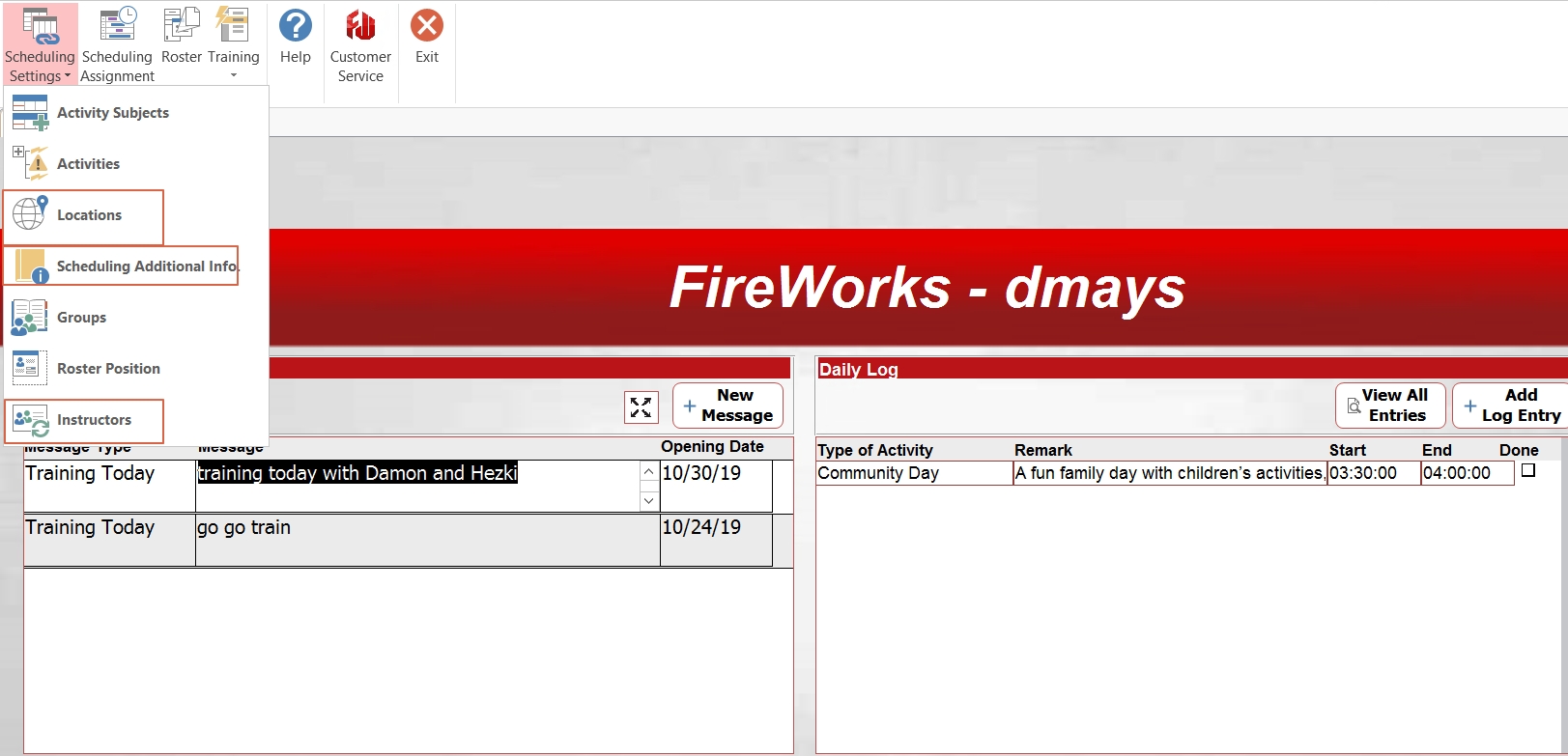Click the Type of Activity column header
This screenshot has height=756, width=1568.
(x=875, y=450)
